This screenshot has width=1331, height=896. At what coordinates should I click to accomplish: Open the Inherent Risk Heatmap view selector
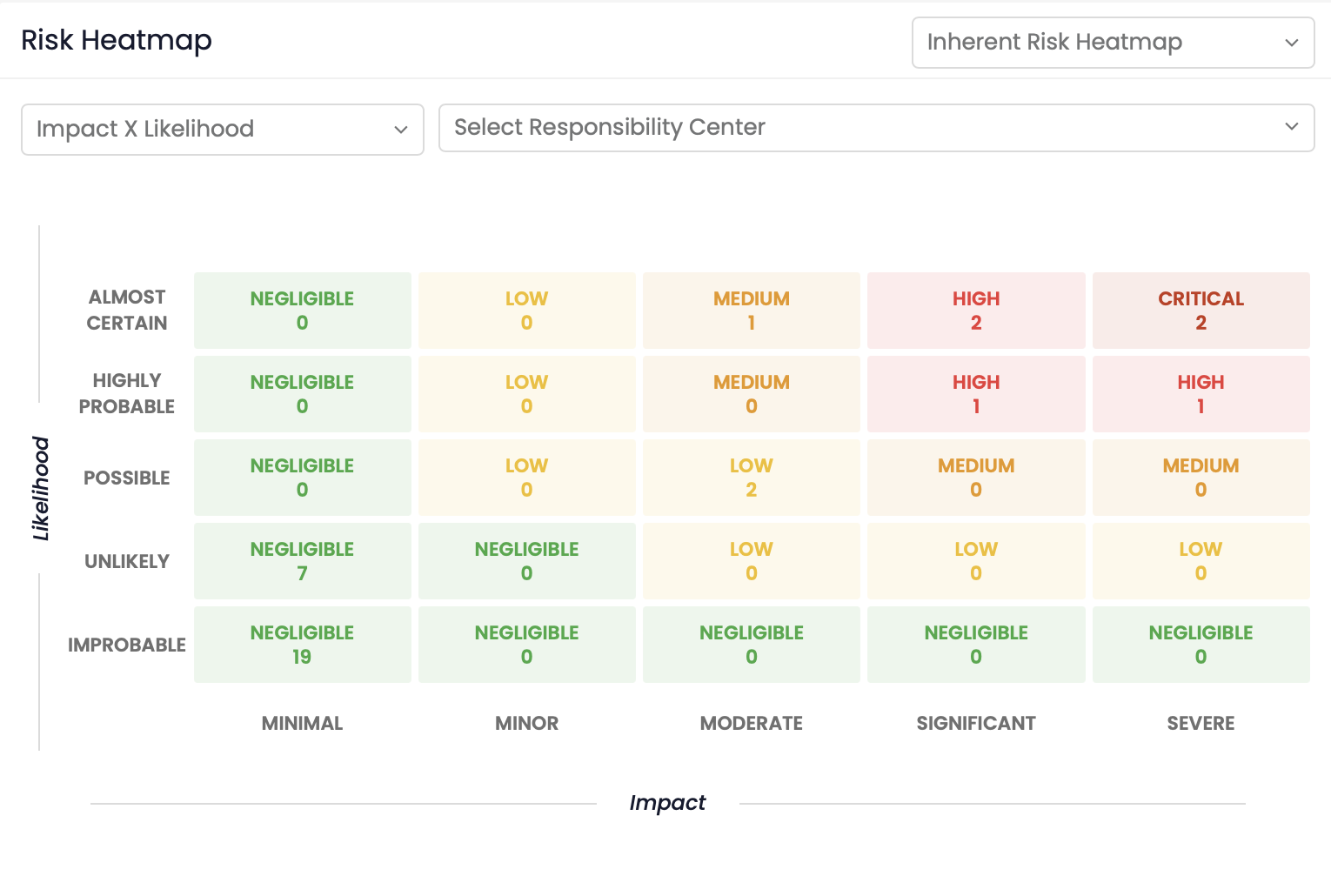tap(1113, 43)
